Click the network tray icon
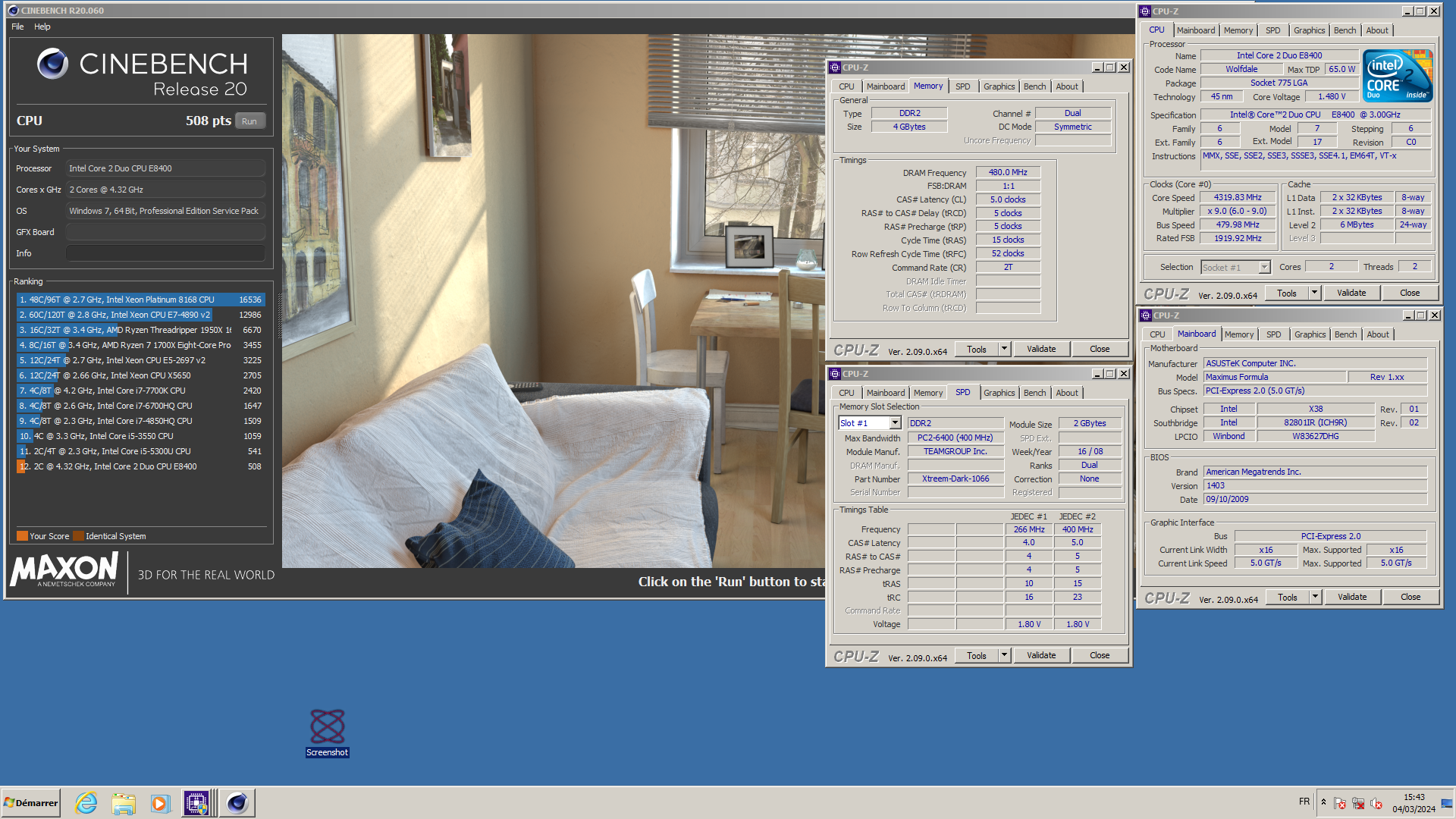 pyautogui.click(x=1358, y=803)
